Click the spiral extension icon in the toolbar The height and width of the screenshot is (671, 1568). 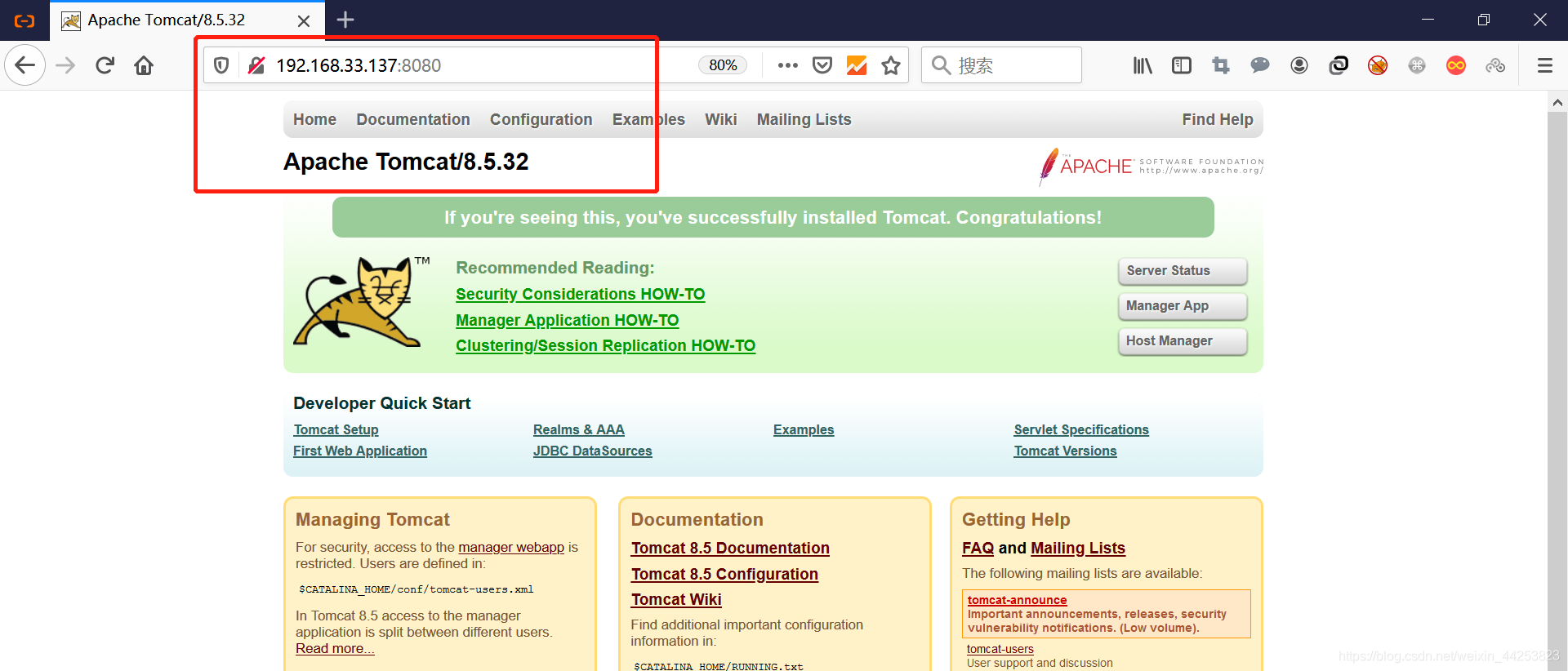pyautogui.click(x=1339, y=65)
